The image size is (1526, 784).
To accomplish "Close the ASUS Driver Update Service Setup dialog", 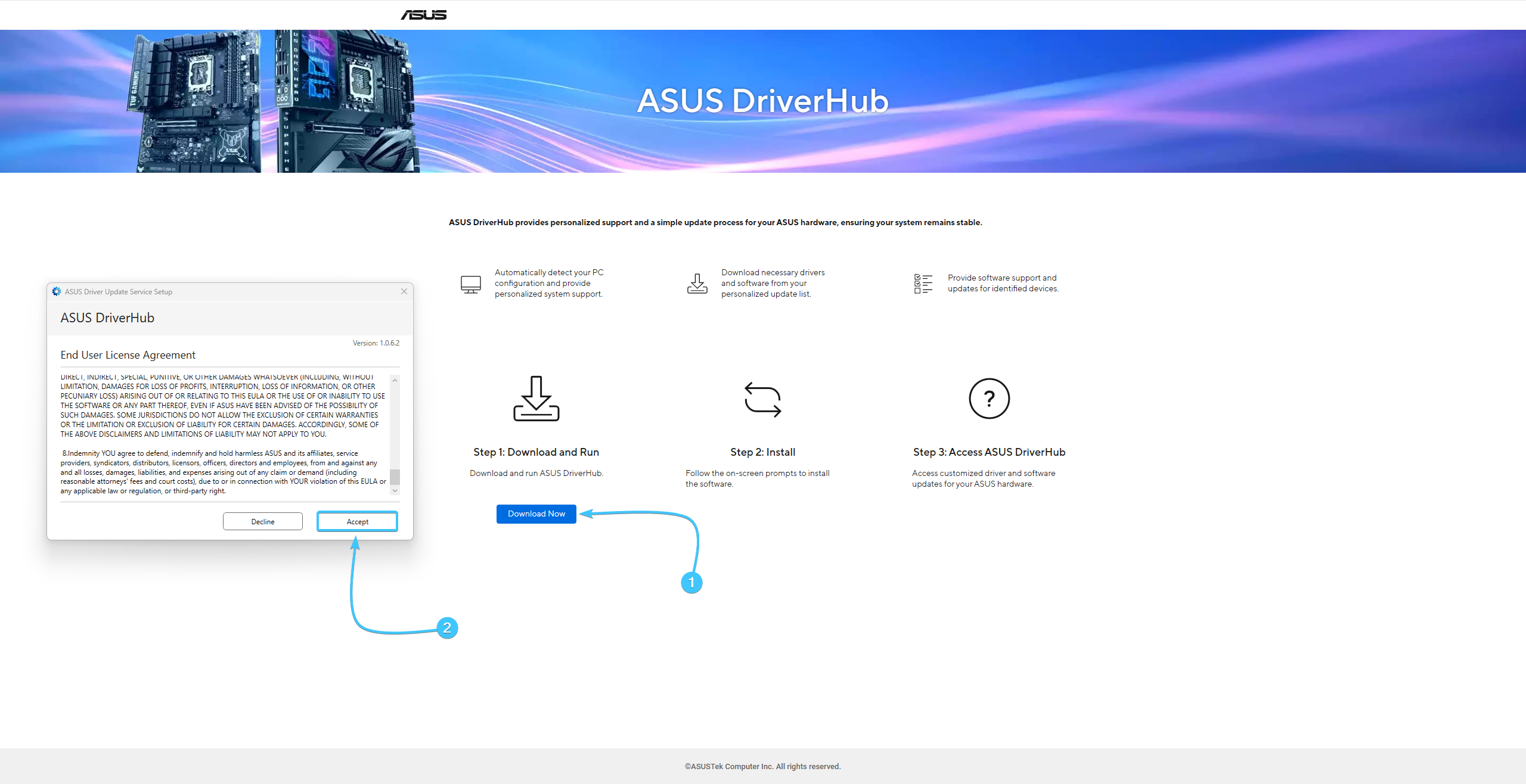I will [x=404, y=291].
